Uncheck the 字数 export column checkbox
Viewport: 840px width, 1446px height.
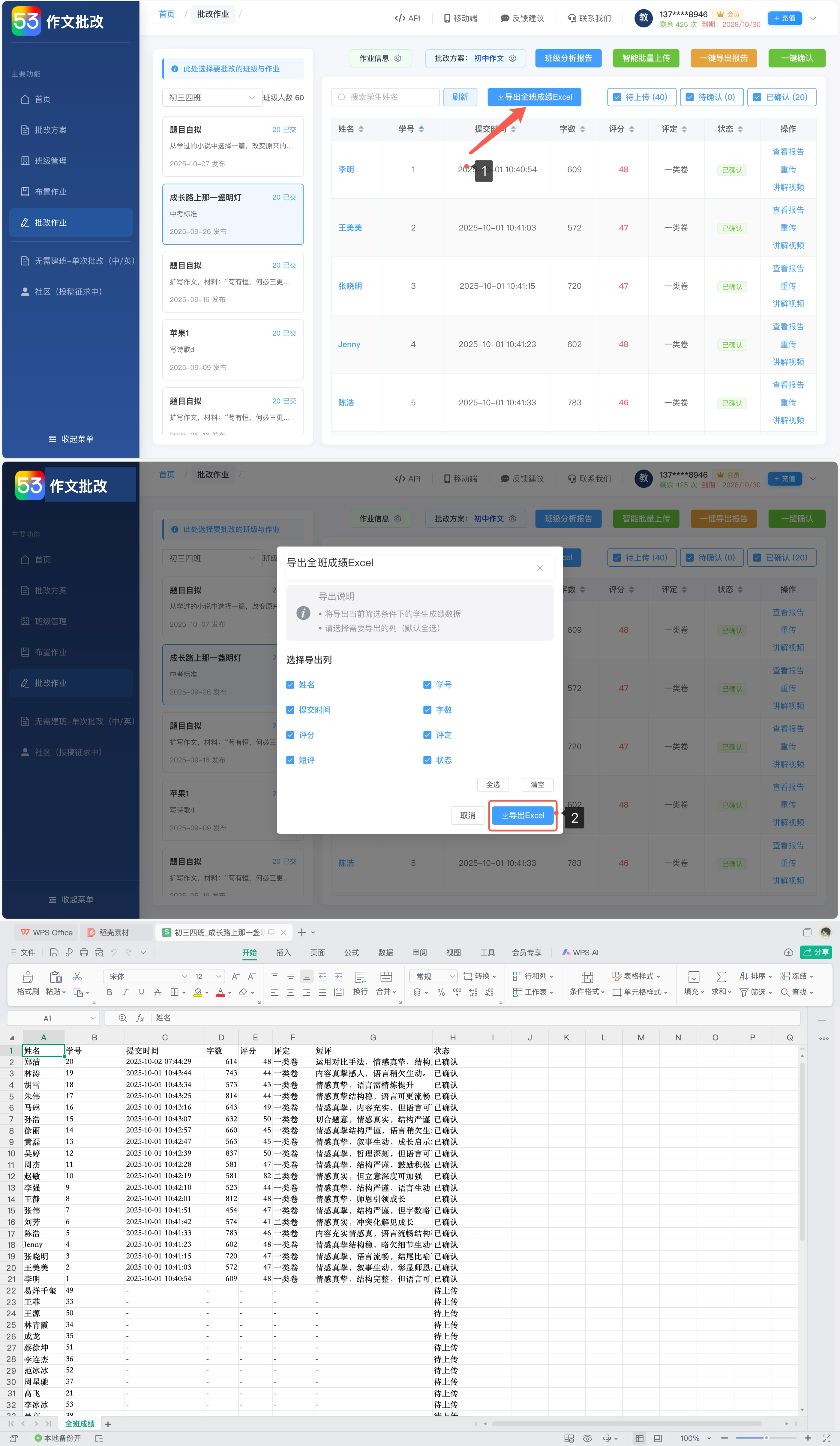click(427, 710)
